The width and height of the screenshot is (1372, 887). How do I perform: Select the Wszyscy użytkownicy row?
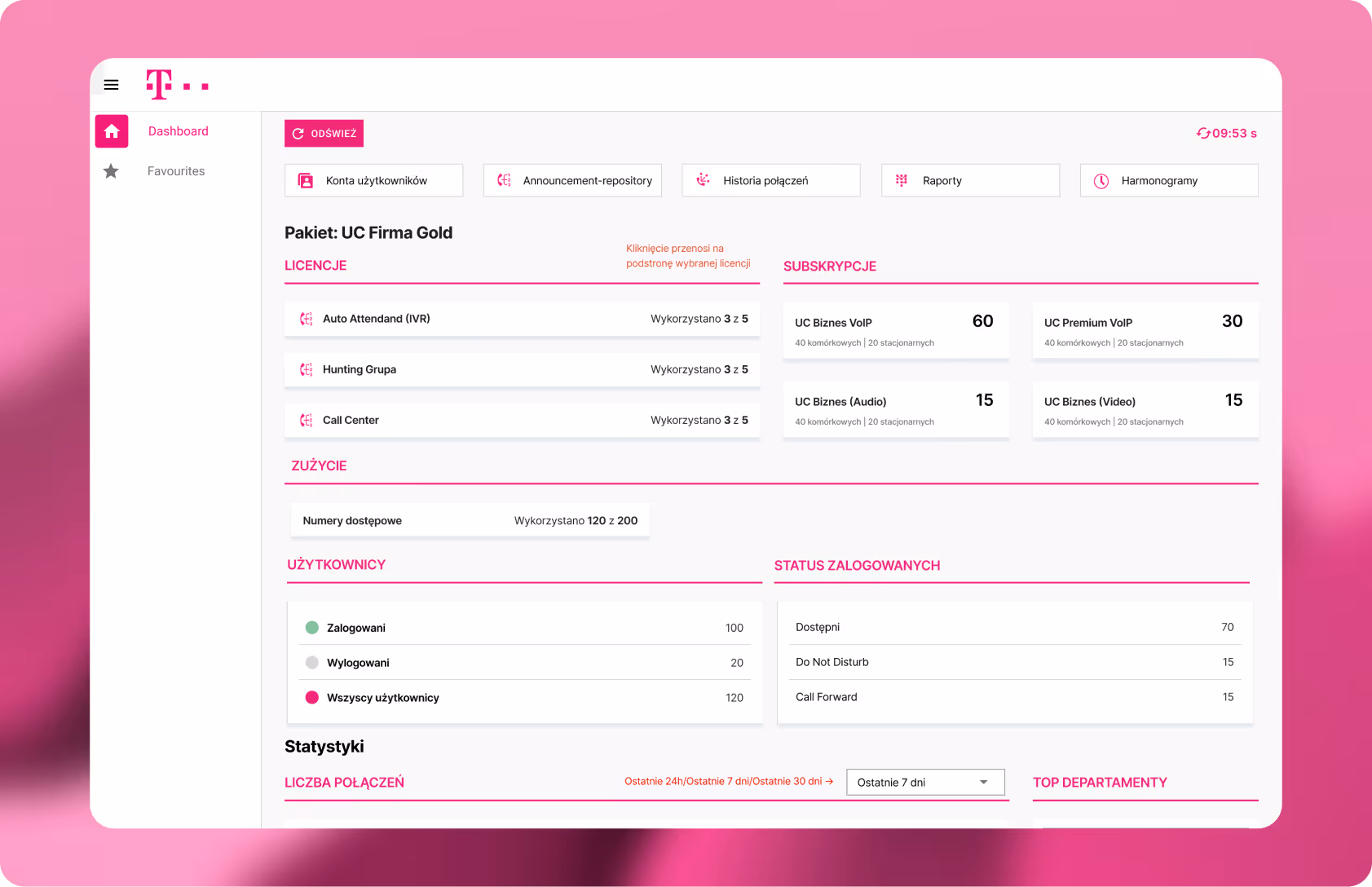click(524, 697)
